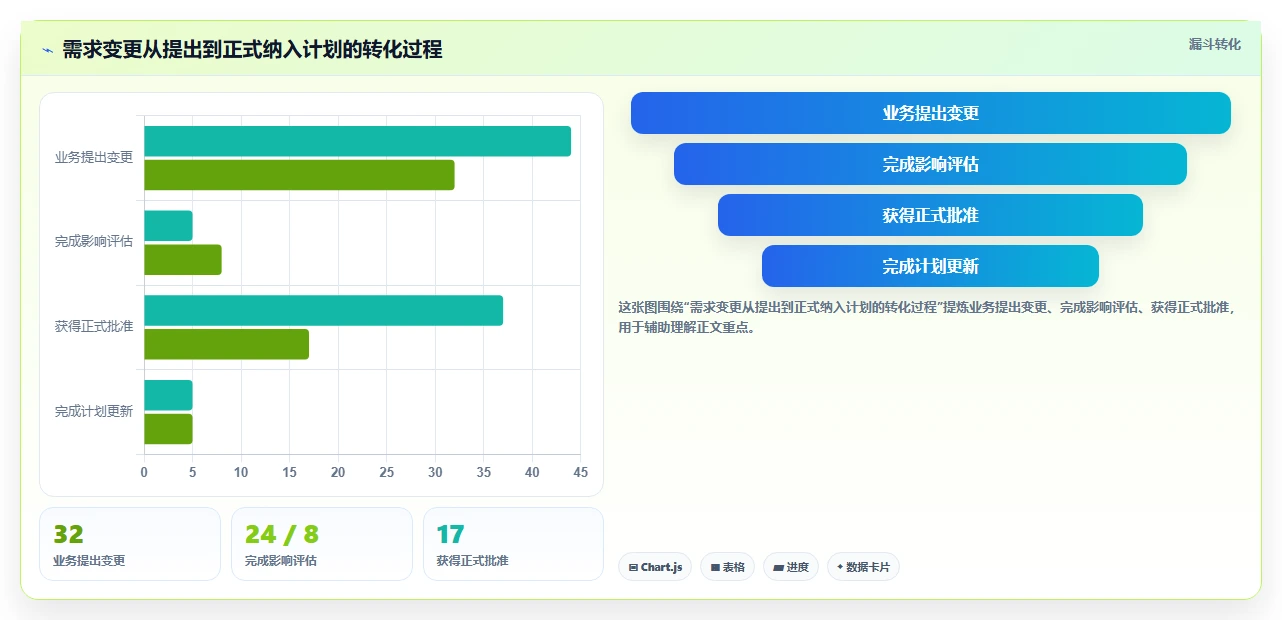This screenshot has width=1282, height=620.
Task: Select the 获得正式批准 funnel stage
Action: tap(930, 215)
